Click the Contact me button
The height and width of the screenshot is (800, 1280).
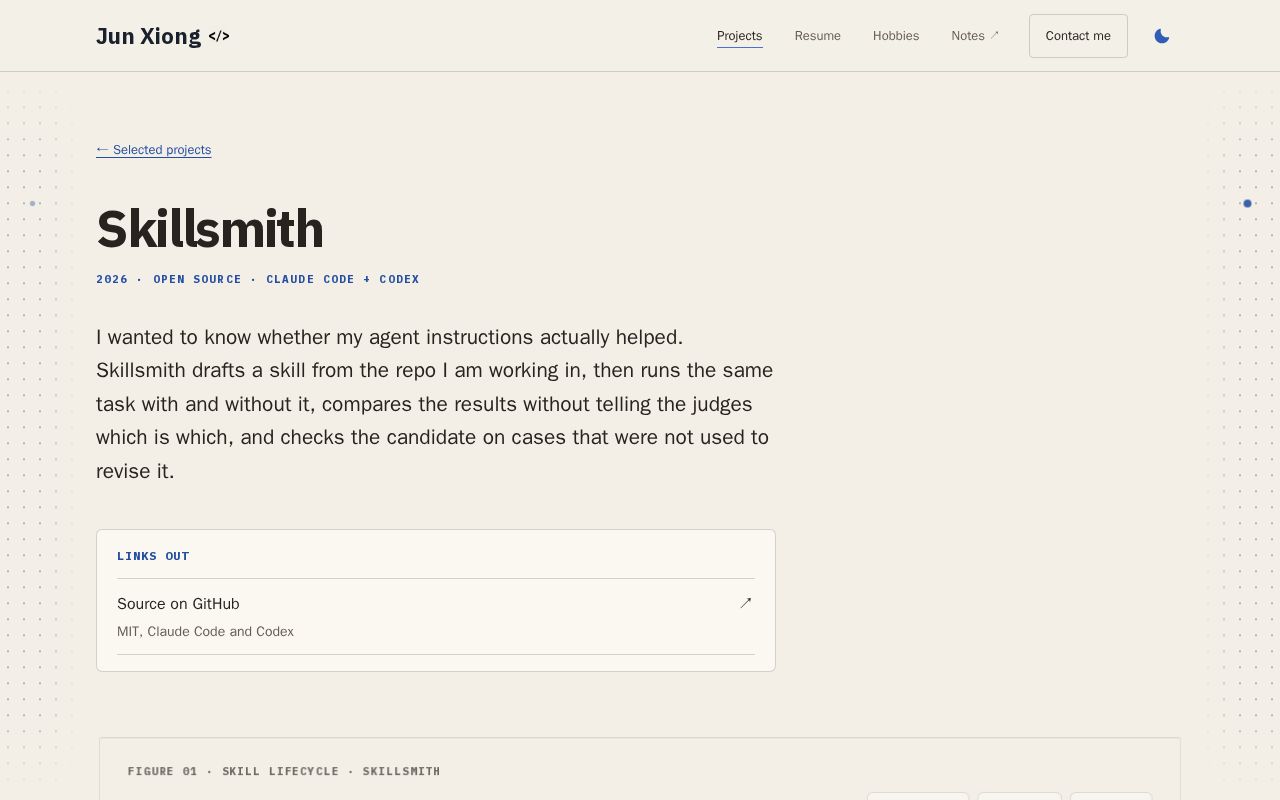[1078, 36]
